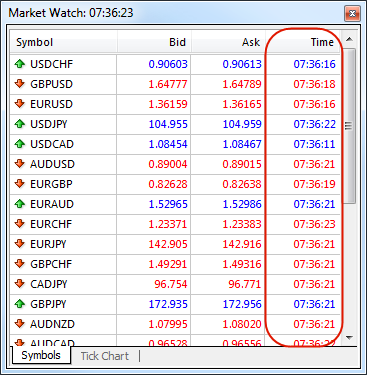Click the vertical scrollbar thumb
Screen dimensions: 367x375
click(349, 126)
